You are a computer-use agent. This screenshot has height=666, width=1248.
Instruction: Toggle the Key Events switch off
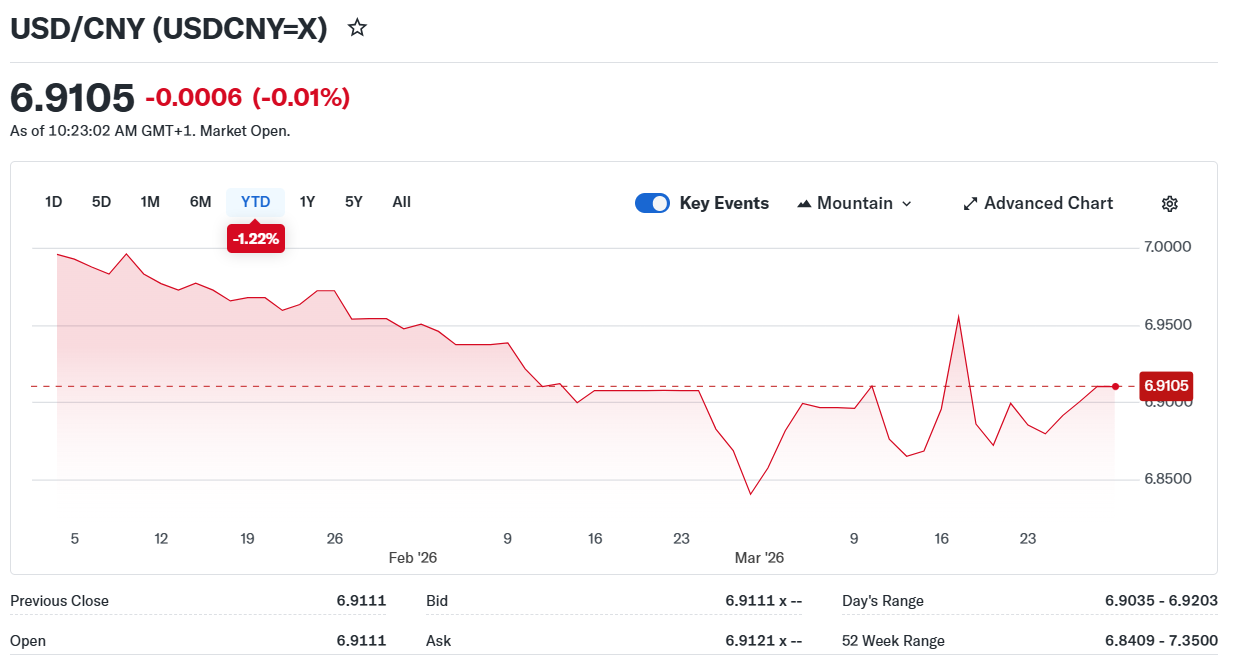coord(652,203)
